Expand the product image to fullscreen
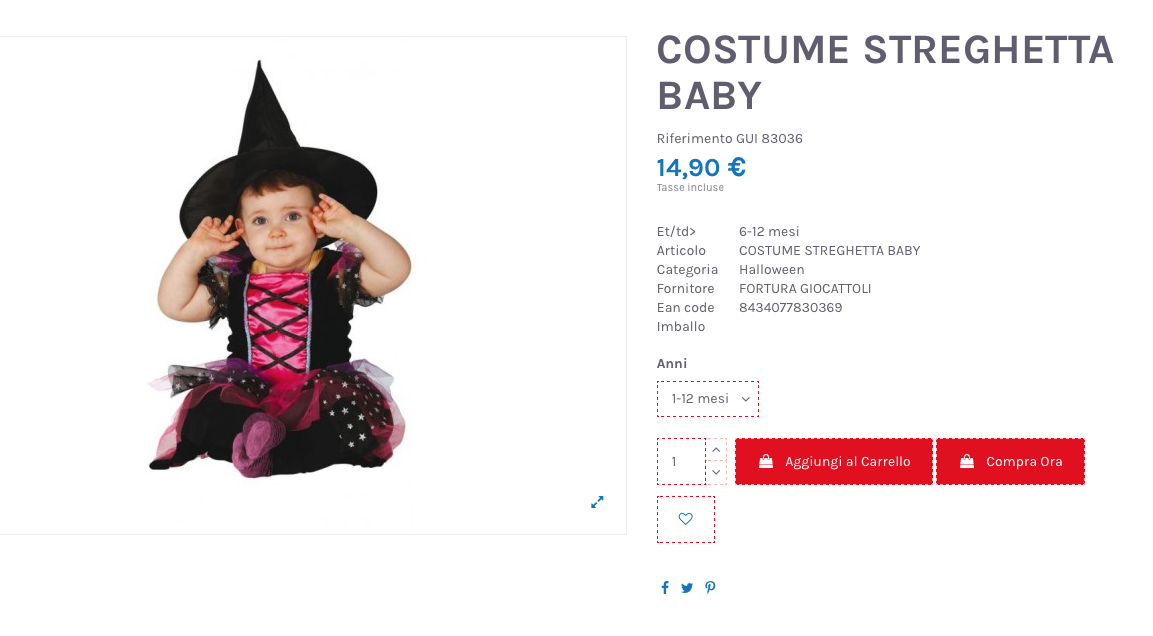The image size is (1153, 636). [x=597, y=502]
